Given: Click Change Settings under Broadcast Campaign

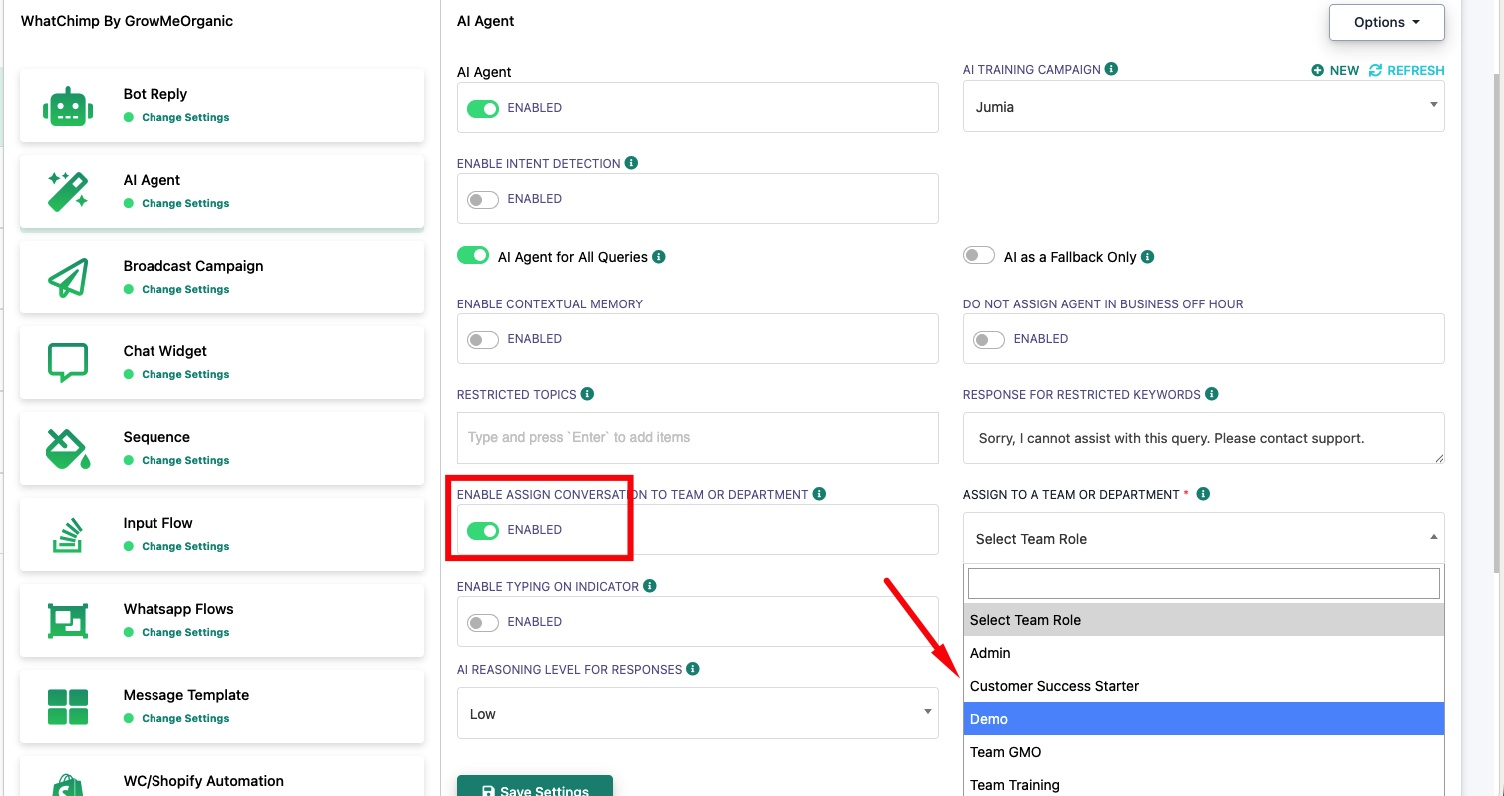Looking at the screenshot, I should tap(186, 289).
